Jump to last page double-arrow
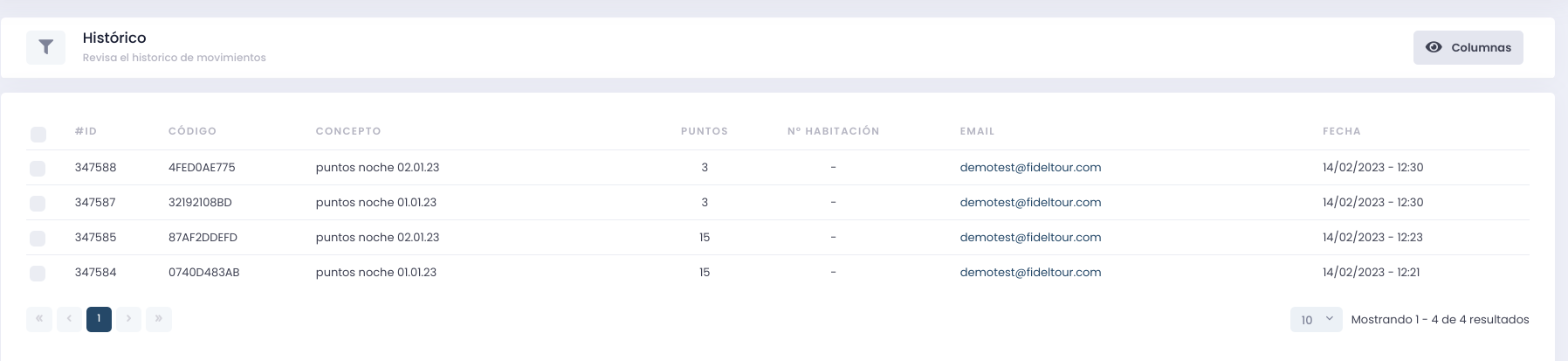 (x=158, y=319)
